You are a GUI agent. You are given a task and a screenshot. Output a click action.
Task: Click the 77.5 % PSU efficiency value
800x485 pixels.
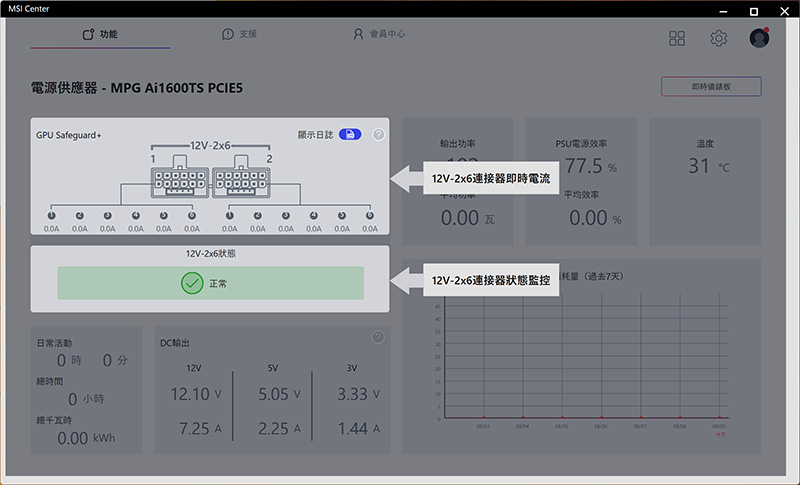click(591, 166)
